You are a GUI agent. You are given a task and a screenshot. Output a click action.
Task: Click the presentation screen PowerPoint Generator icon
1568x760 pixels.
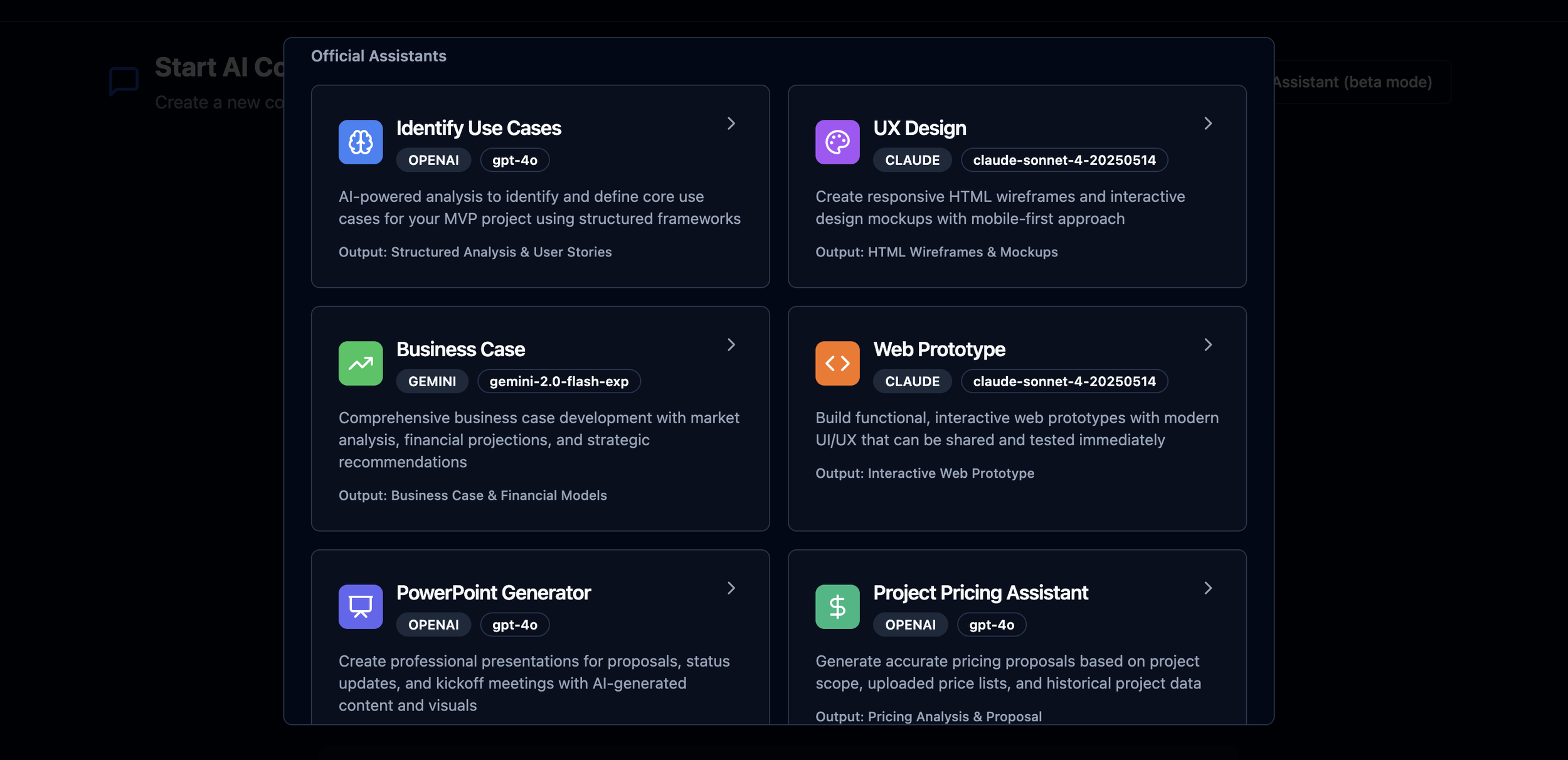(361, 607)
